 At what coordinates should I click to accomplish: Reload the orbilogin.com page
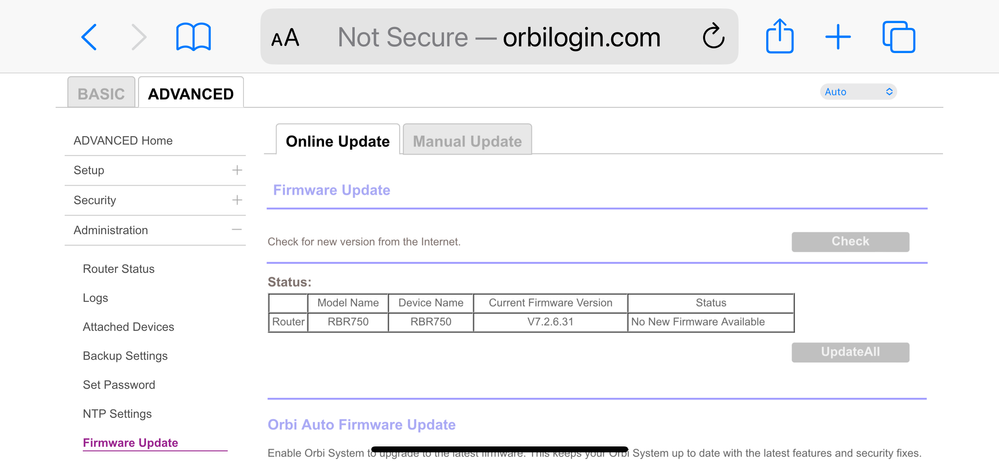point(712,38)
